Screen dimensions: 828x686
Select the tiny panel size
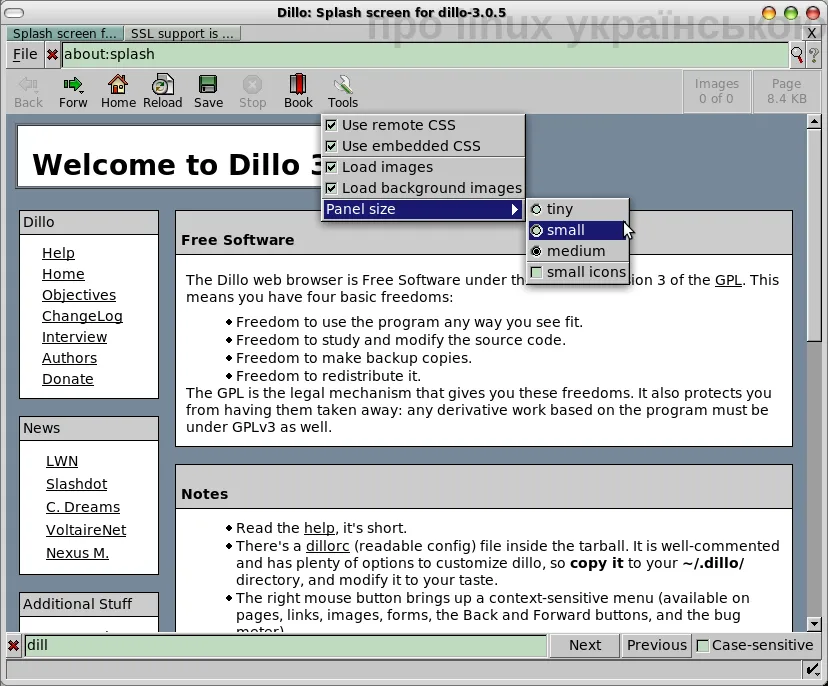coord(578,209)
